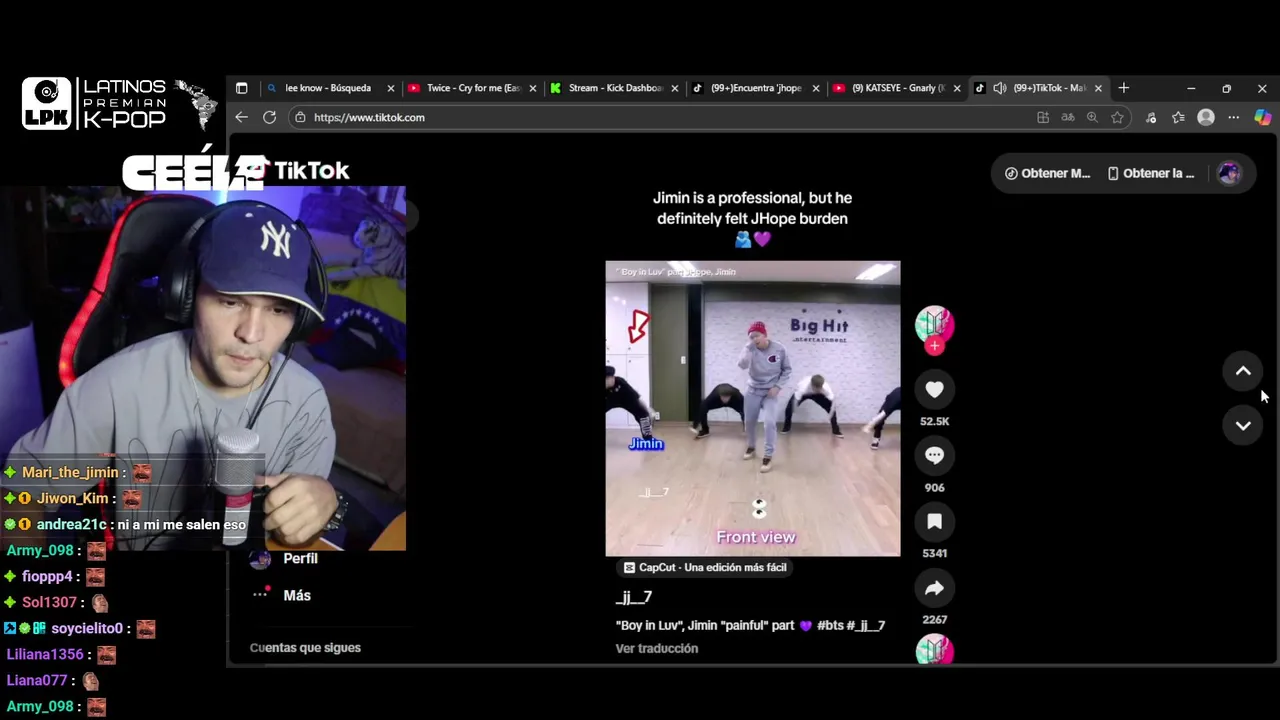Open a new browser tab
The width and height of the screenshot is (1280, 720).
(1124, 88)
